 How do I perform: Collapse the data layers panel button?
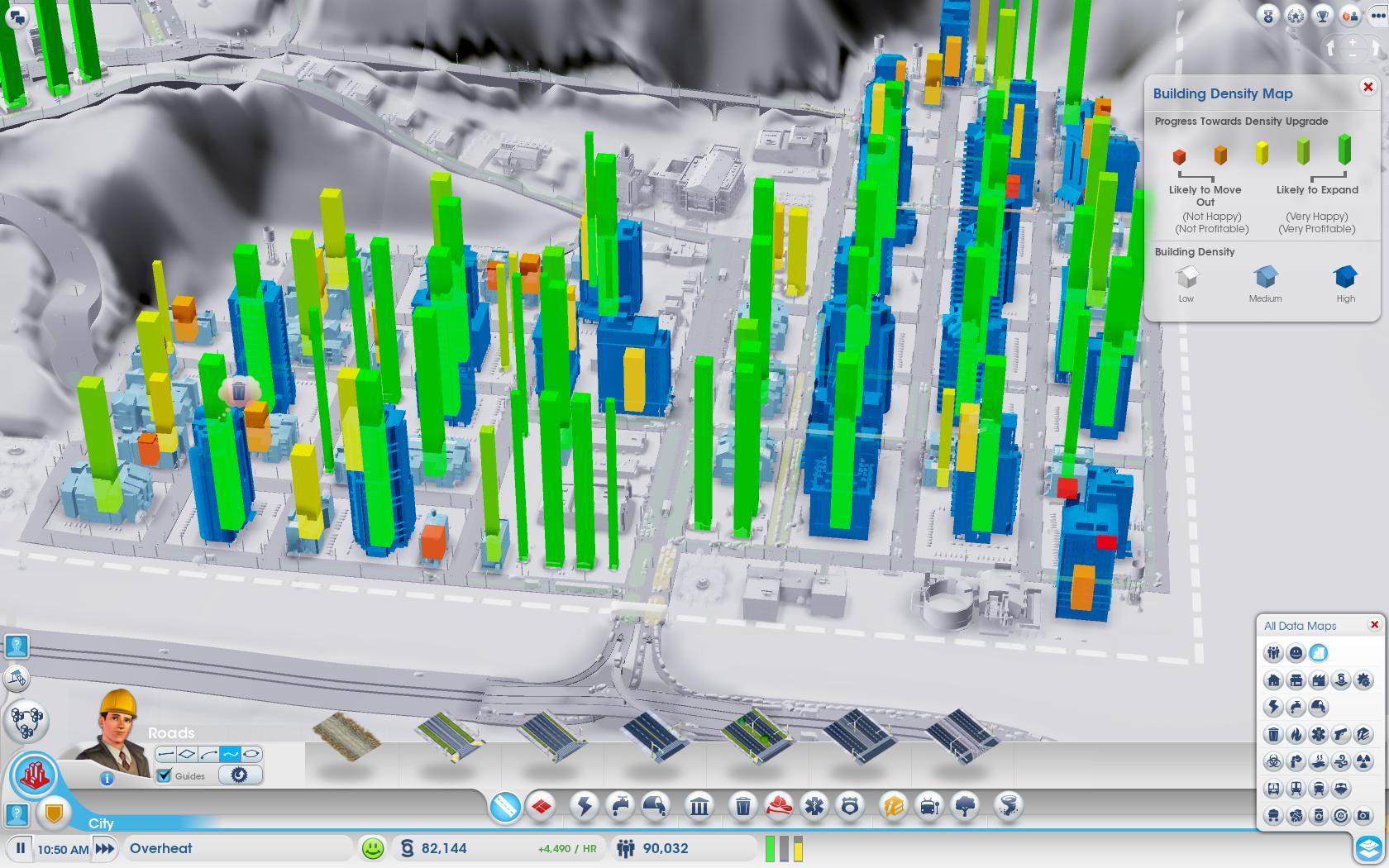pos(1368,848)
